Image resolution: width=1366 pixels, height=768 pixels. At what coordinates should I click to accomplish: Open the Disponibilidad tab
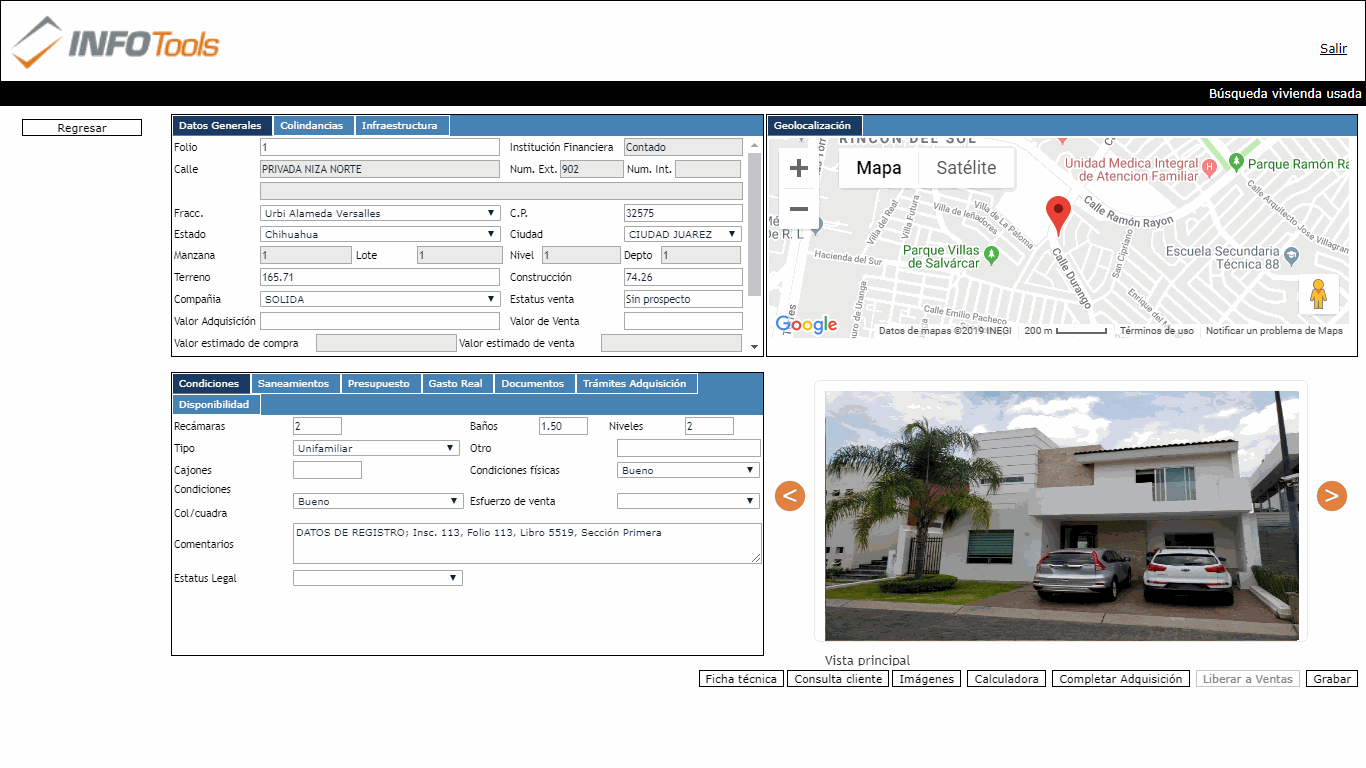[x=216, y=405]
